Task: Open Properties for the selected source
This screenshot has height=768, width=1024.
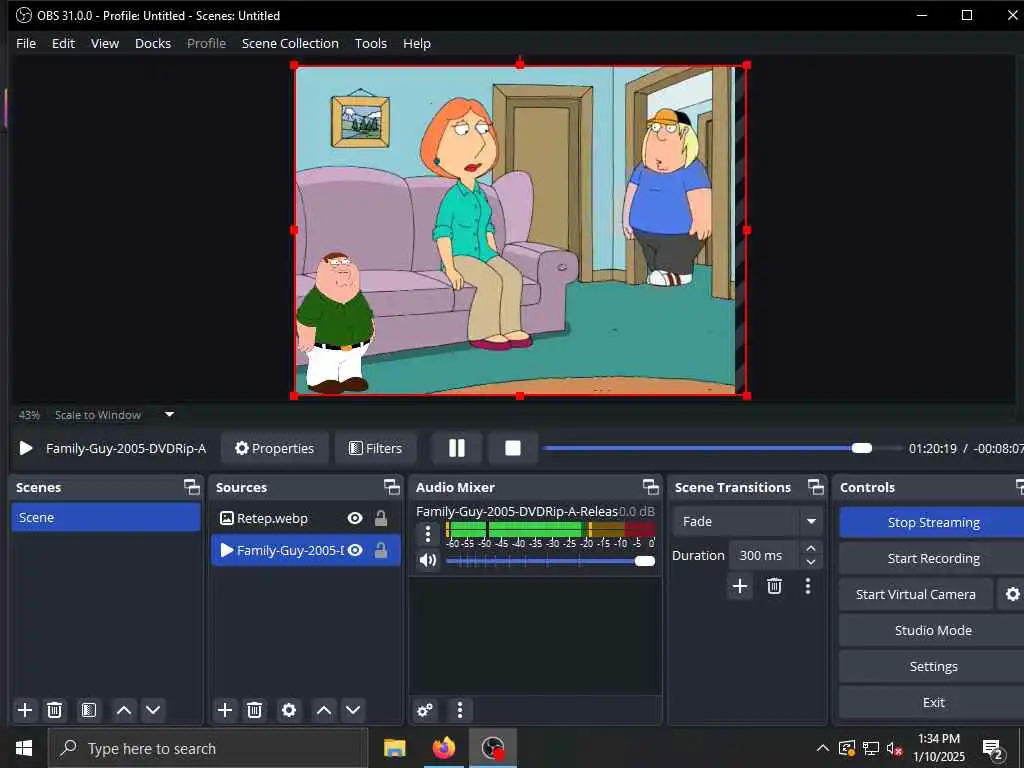Action: (274, 448)
